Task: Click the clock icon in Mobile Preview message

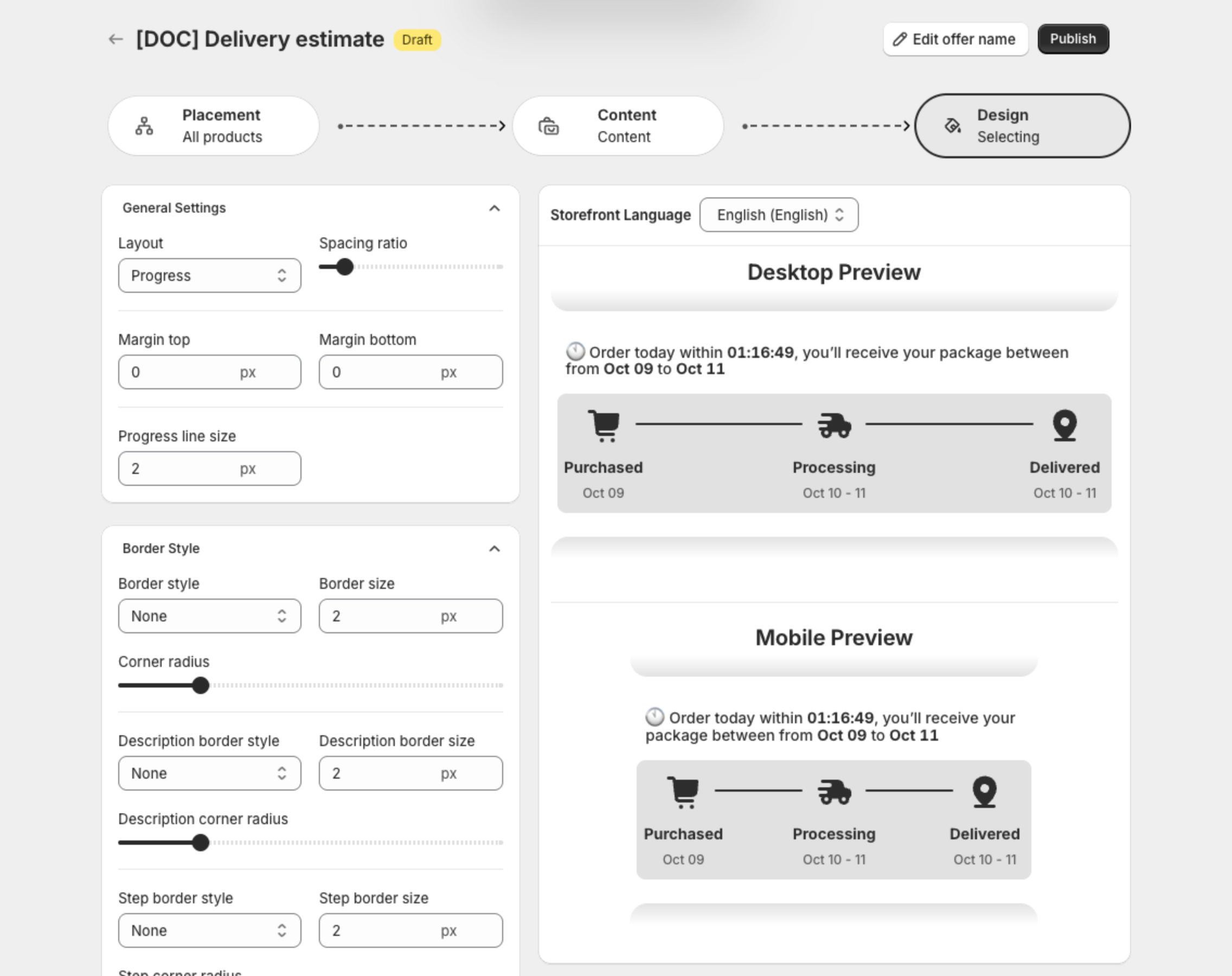Action: 655,717
